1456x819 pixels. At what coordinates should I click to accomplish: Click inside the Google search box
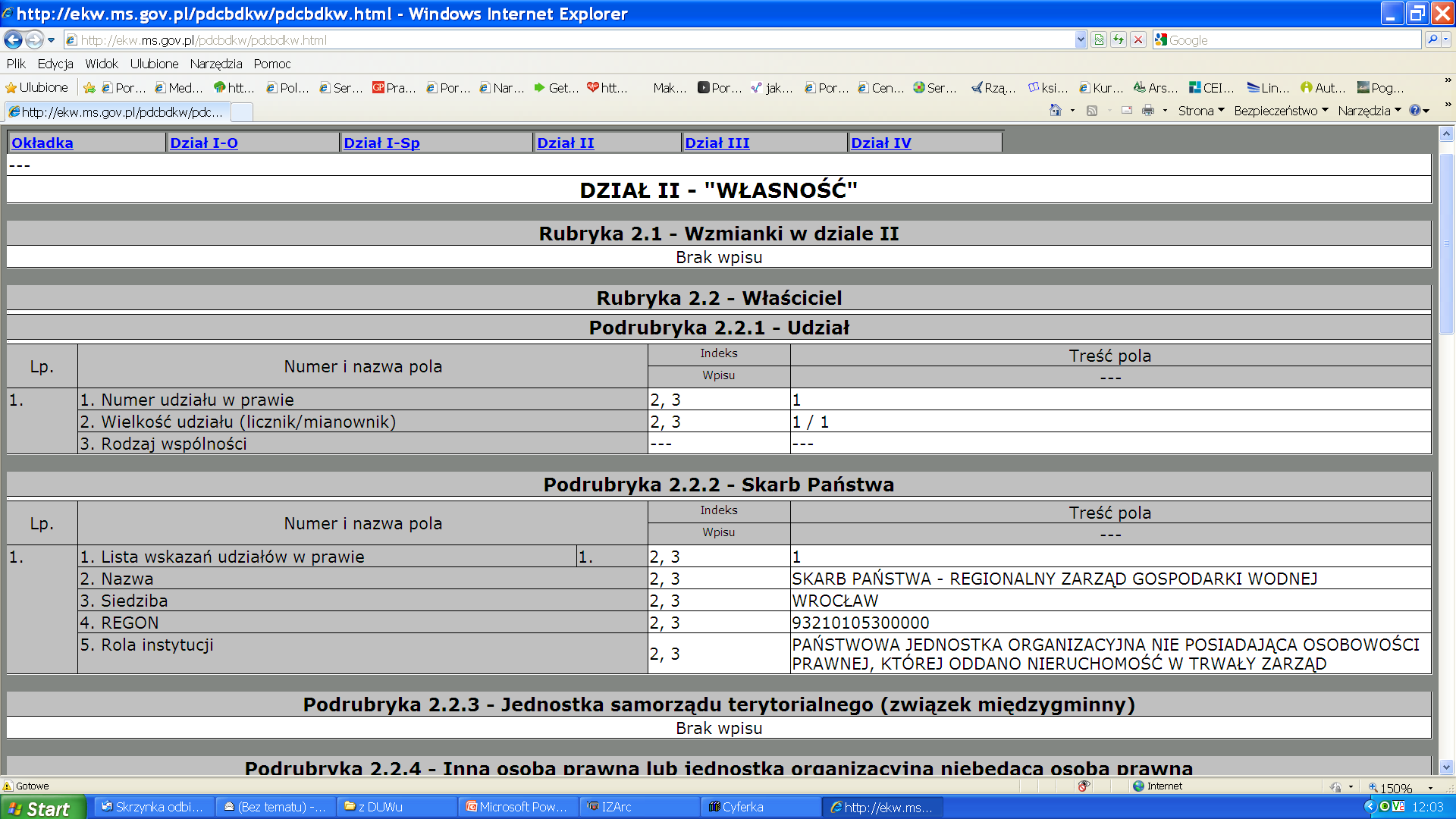point(1293,40)
